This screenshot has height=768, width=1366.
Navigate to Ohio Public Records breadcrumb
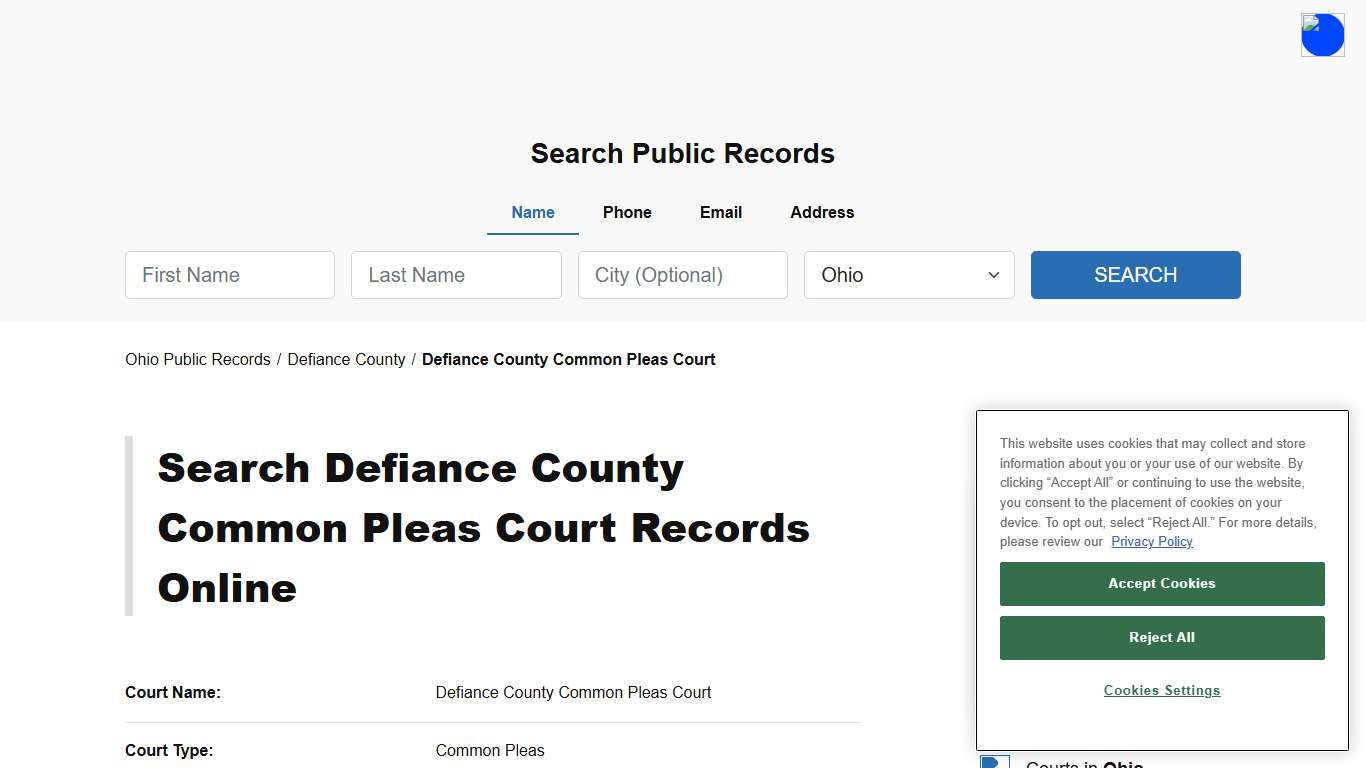coord(197,359)
